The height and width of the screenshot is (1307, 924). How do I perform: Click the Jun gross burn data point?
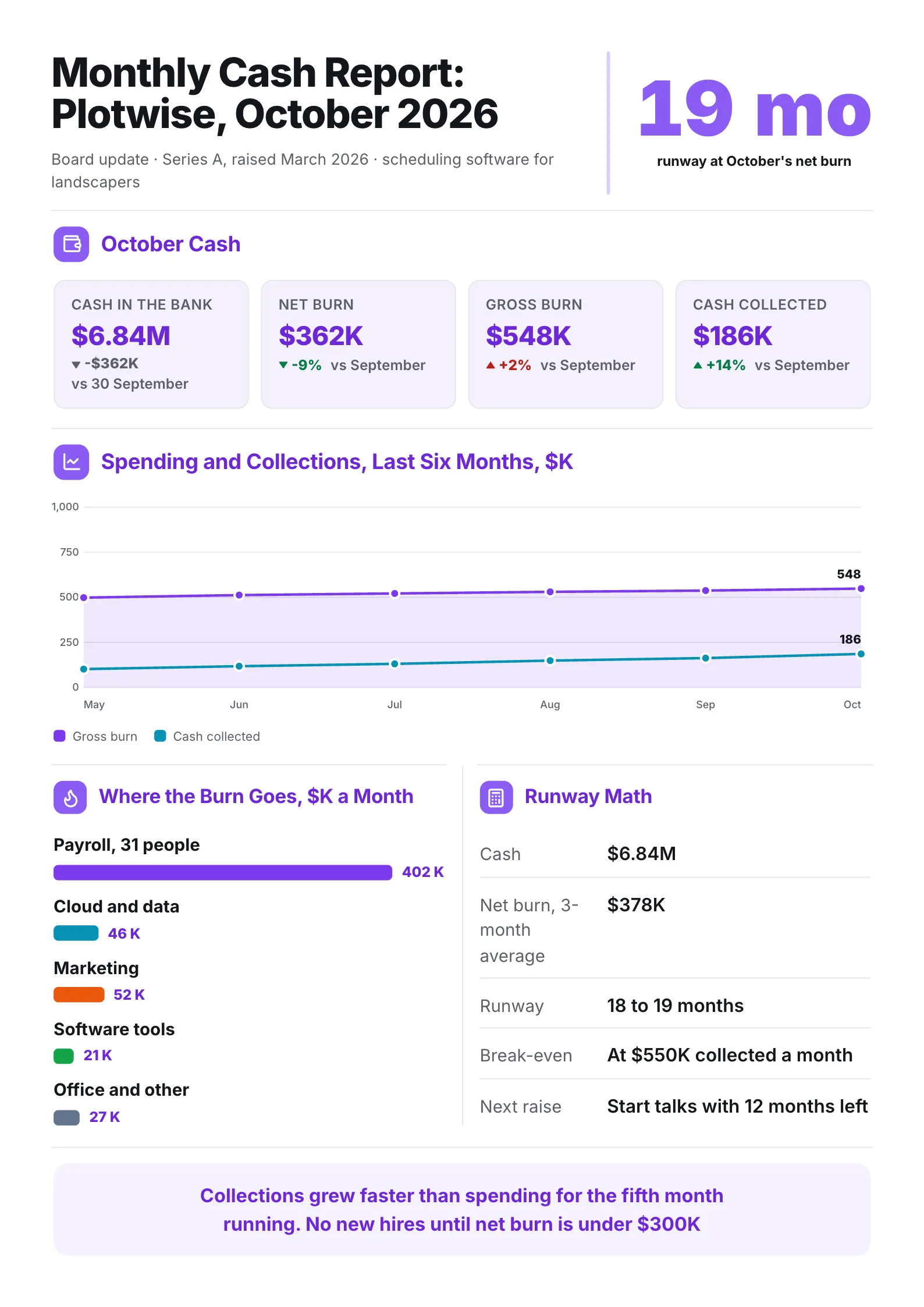pyautogui.click(x=239, y=595)
